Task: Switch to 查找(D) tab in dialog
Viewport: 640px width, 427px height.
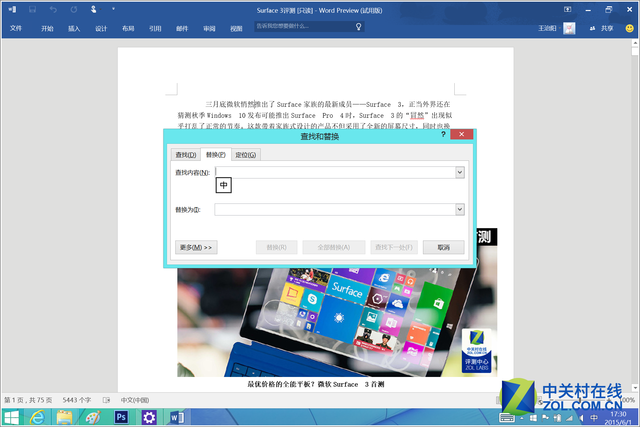Action: [x=186, y=155]
